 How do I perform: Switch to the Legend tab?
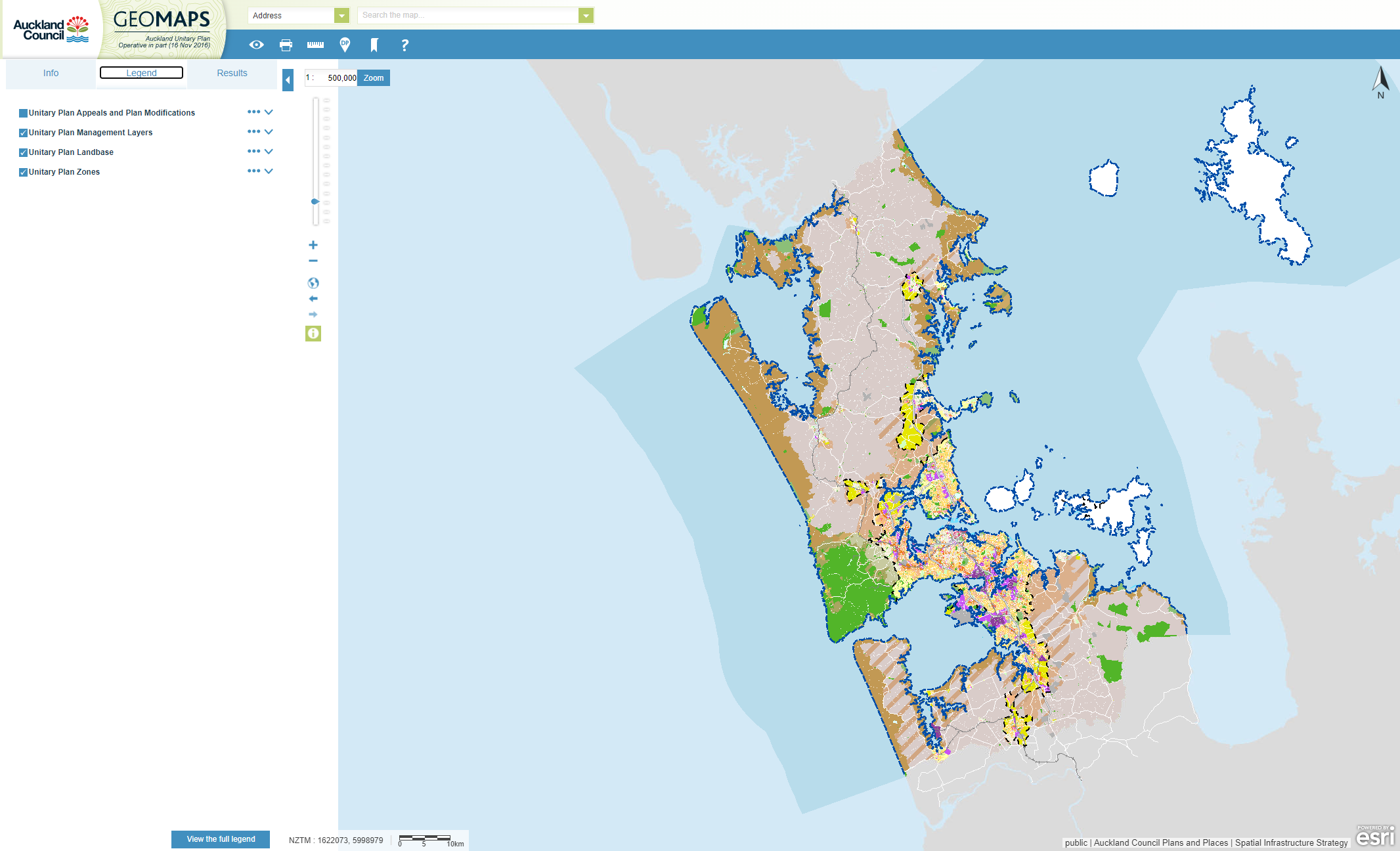click(x=141, y=73)
